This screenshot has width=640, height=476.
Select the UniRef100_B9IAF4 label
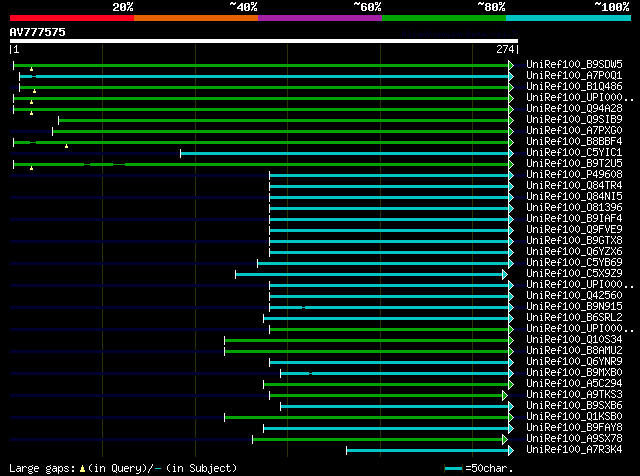click(x=574, y=218)
